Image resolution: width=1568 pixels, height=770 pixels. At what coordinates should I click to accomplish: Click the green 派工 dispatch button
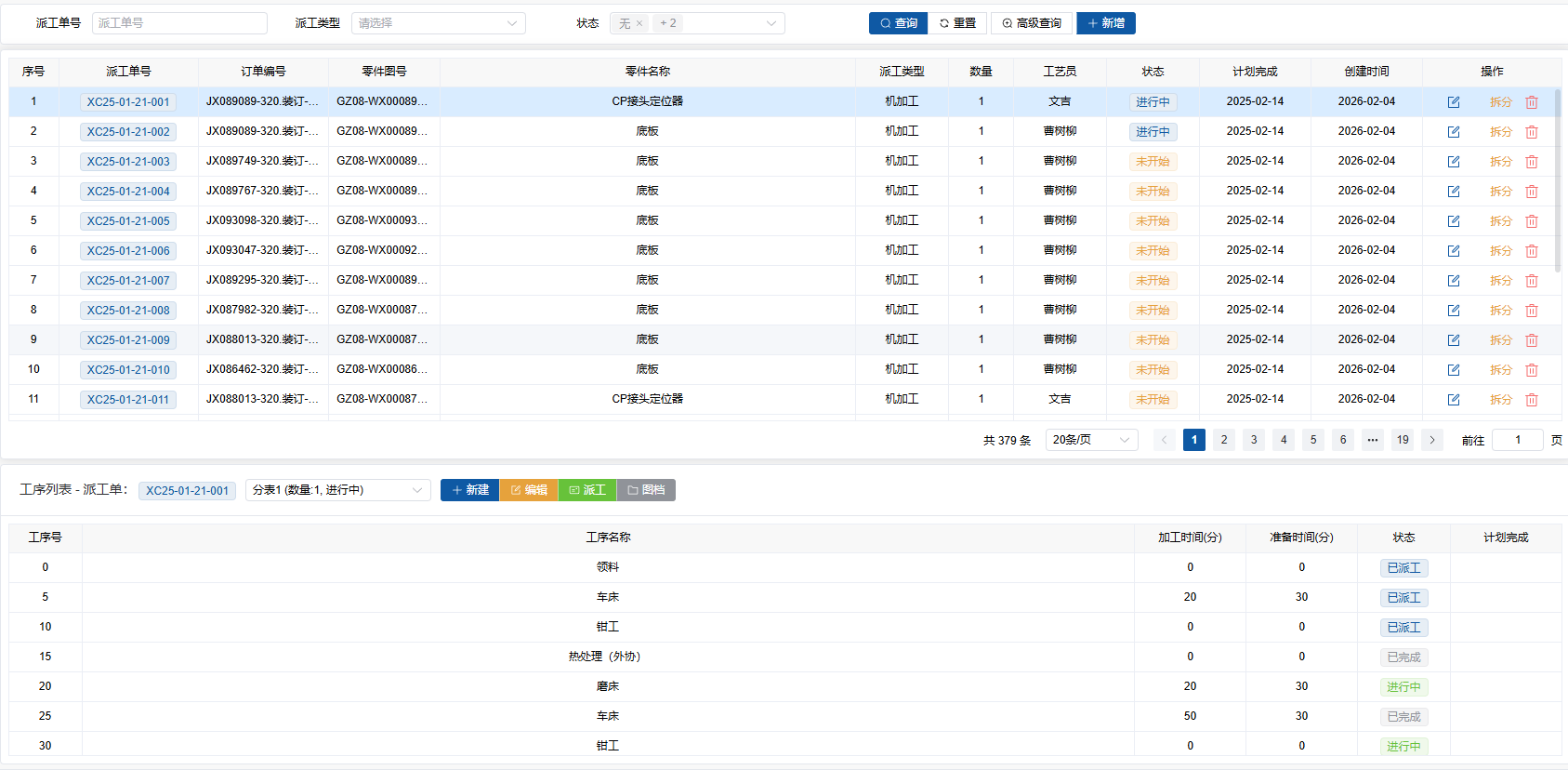[586, 490]
